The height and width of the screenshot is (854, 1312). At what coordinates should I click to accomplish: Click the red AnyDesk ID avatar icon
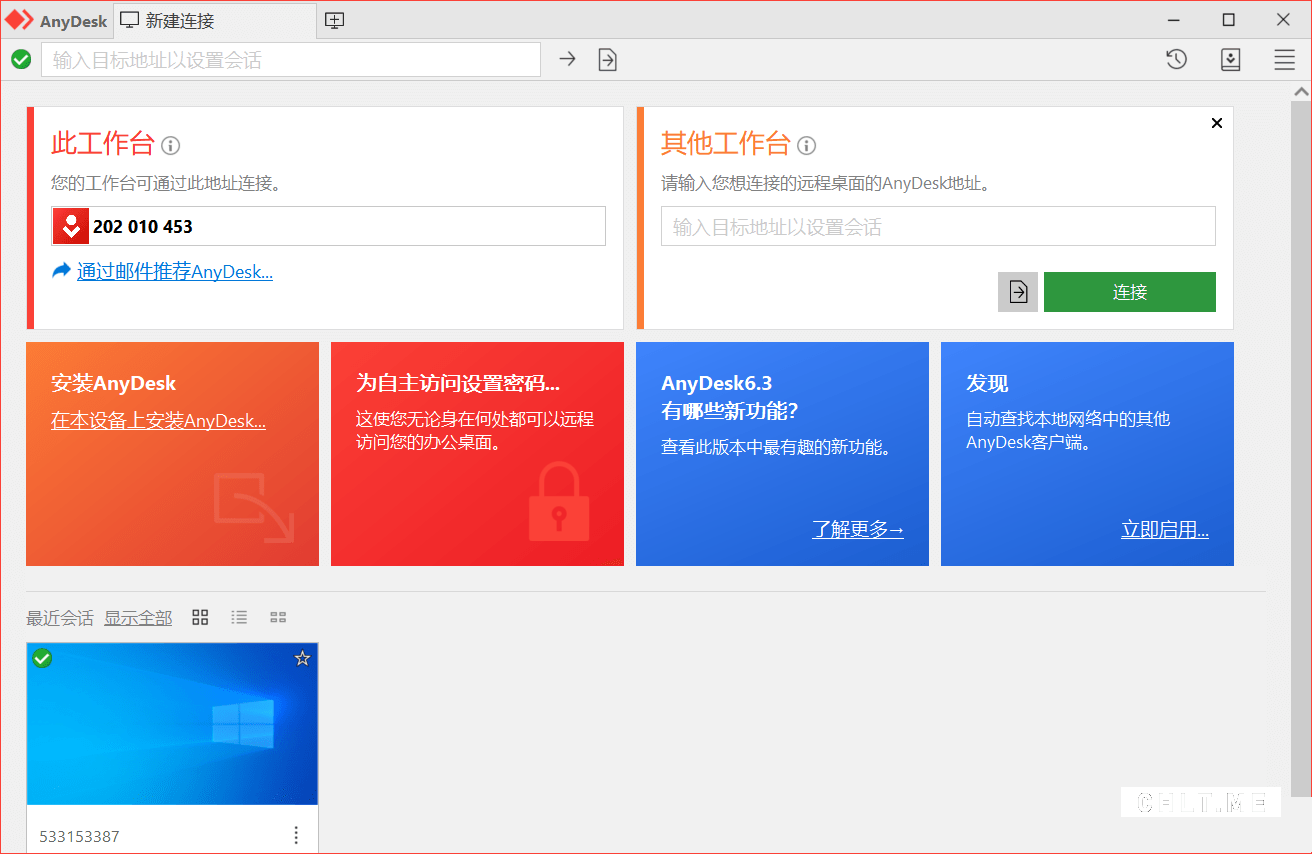click(x=71, y=226)
